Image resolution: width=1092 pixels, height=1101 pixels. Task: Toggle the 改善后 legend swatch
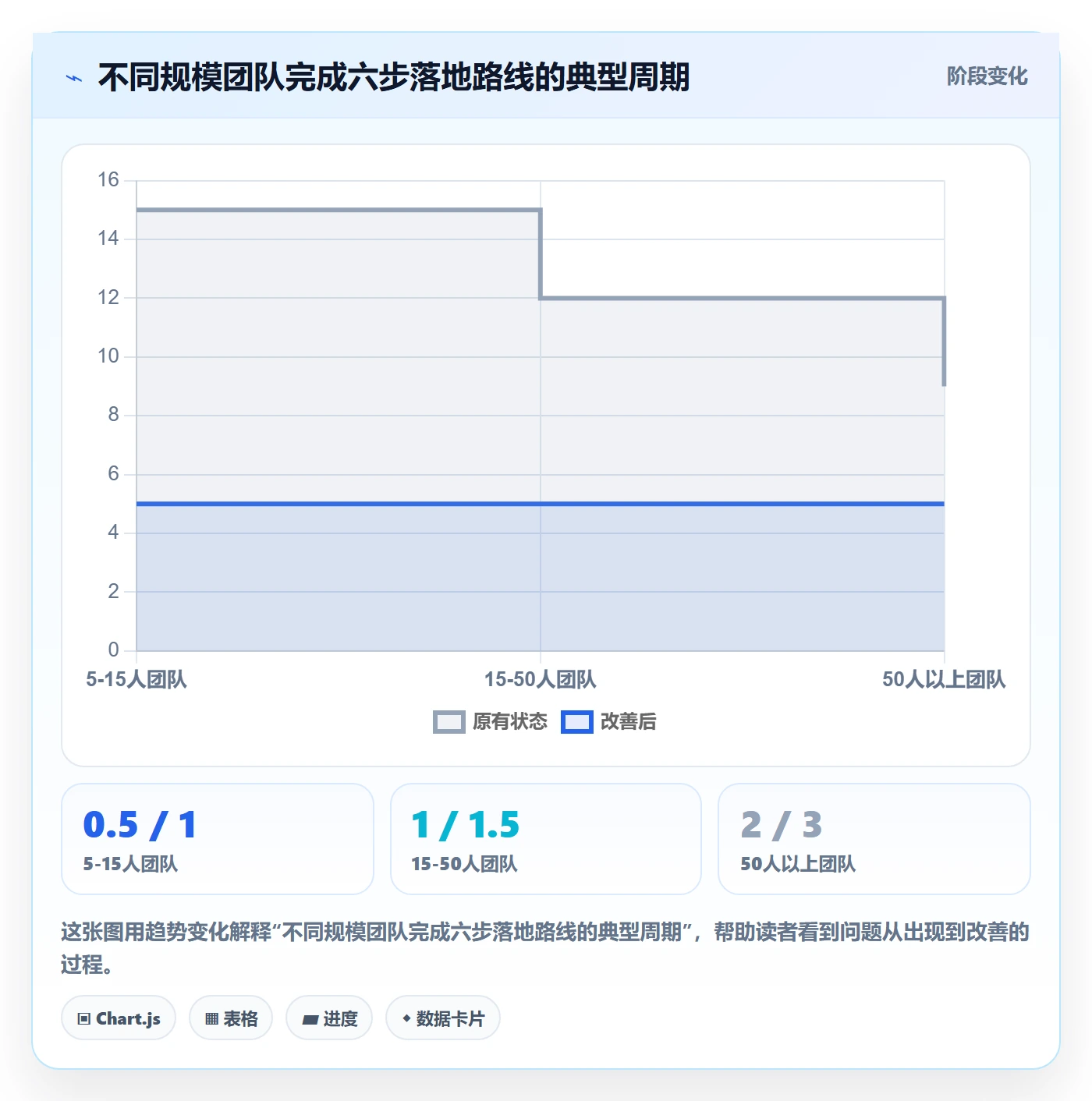577,722
